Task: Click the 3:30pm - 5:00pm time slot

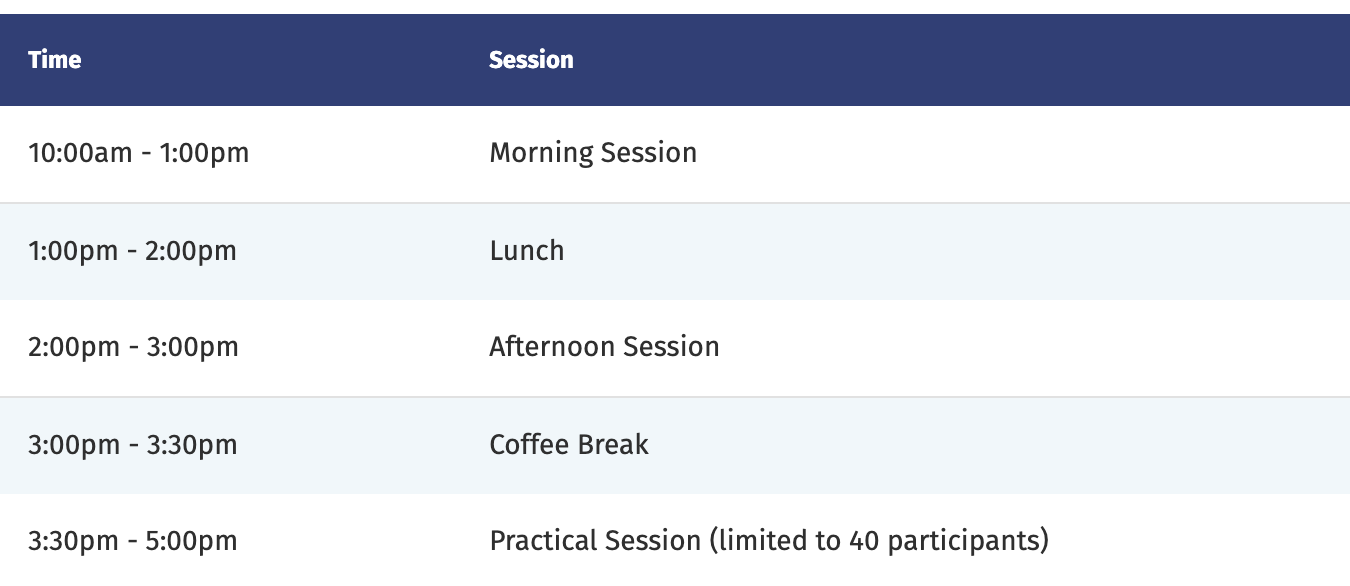Action: [133, 541]
